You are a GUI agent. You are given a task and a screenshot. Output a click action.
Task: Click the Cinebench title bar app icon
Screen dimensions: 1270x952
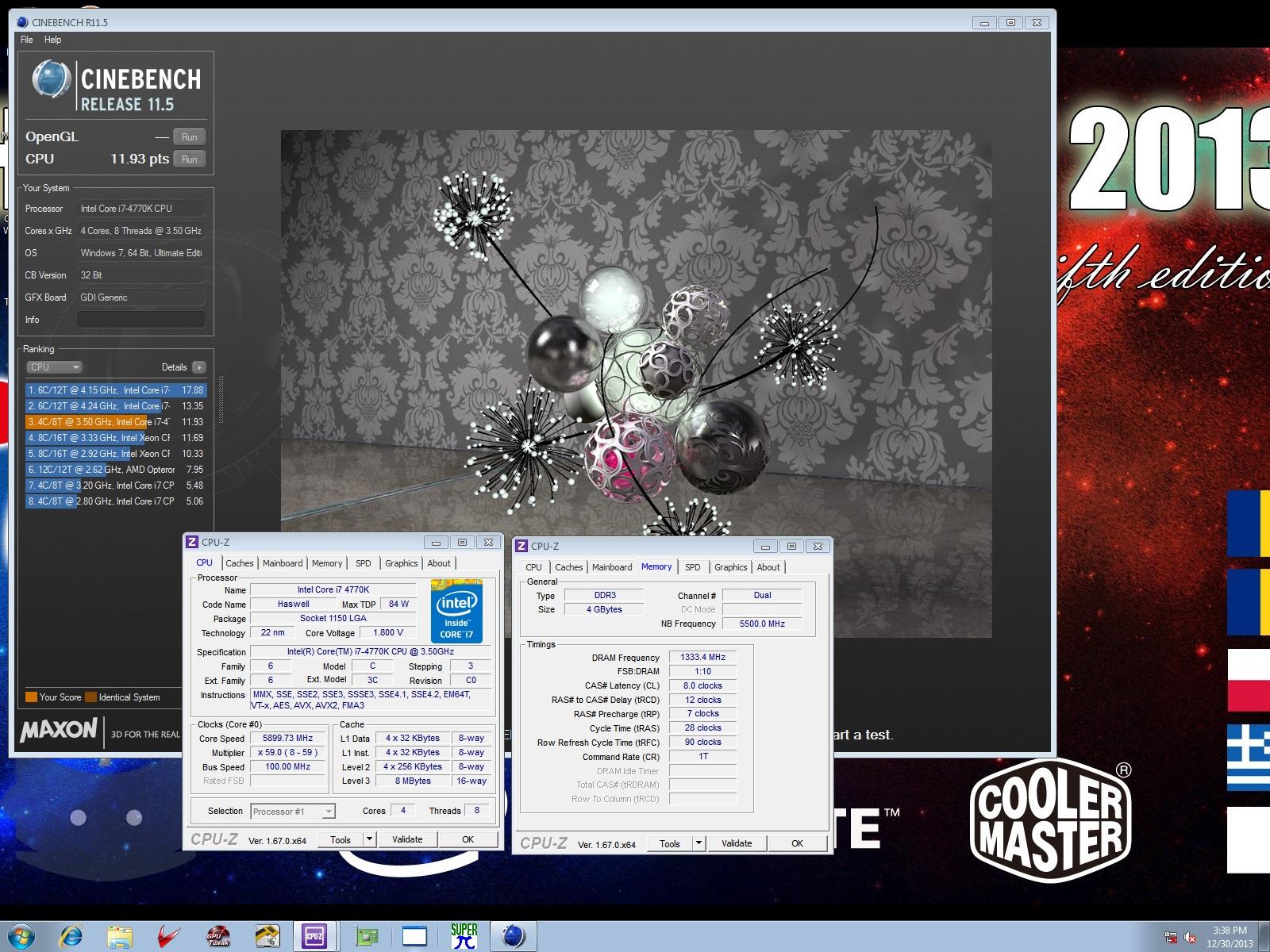click(x=22, y=22)
